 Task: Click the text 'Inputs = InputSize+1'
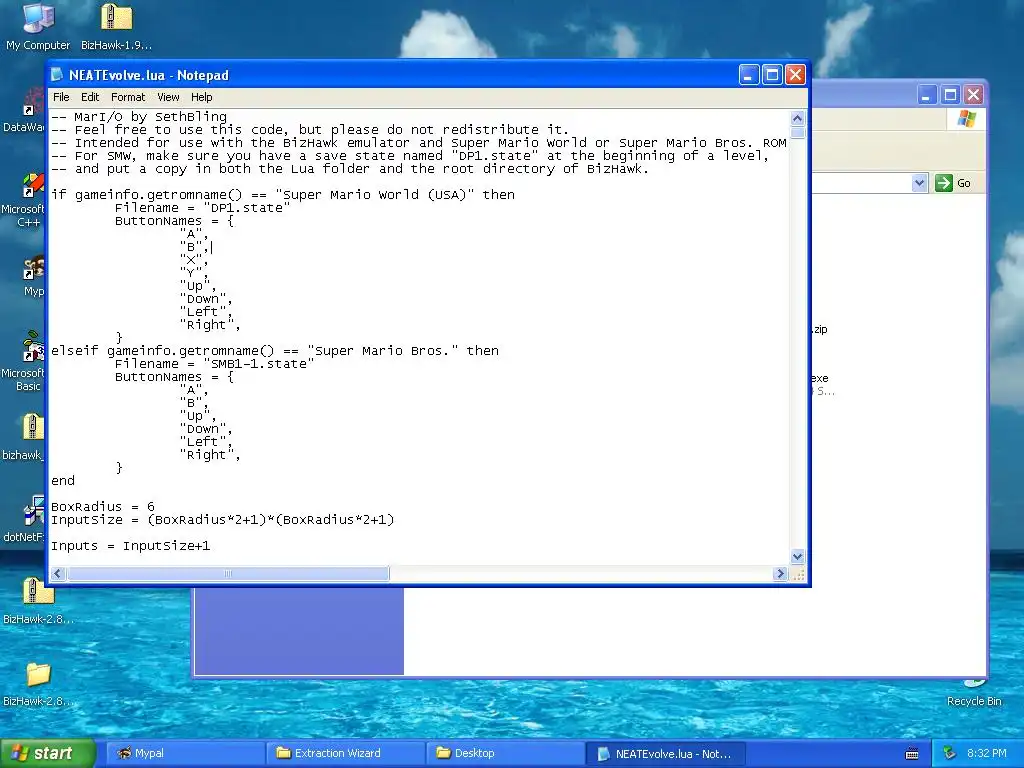[131, 546]
